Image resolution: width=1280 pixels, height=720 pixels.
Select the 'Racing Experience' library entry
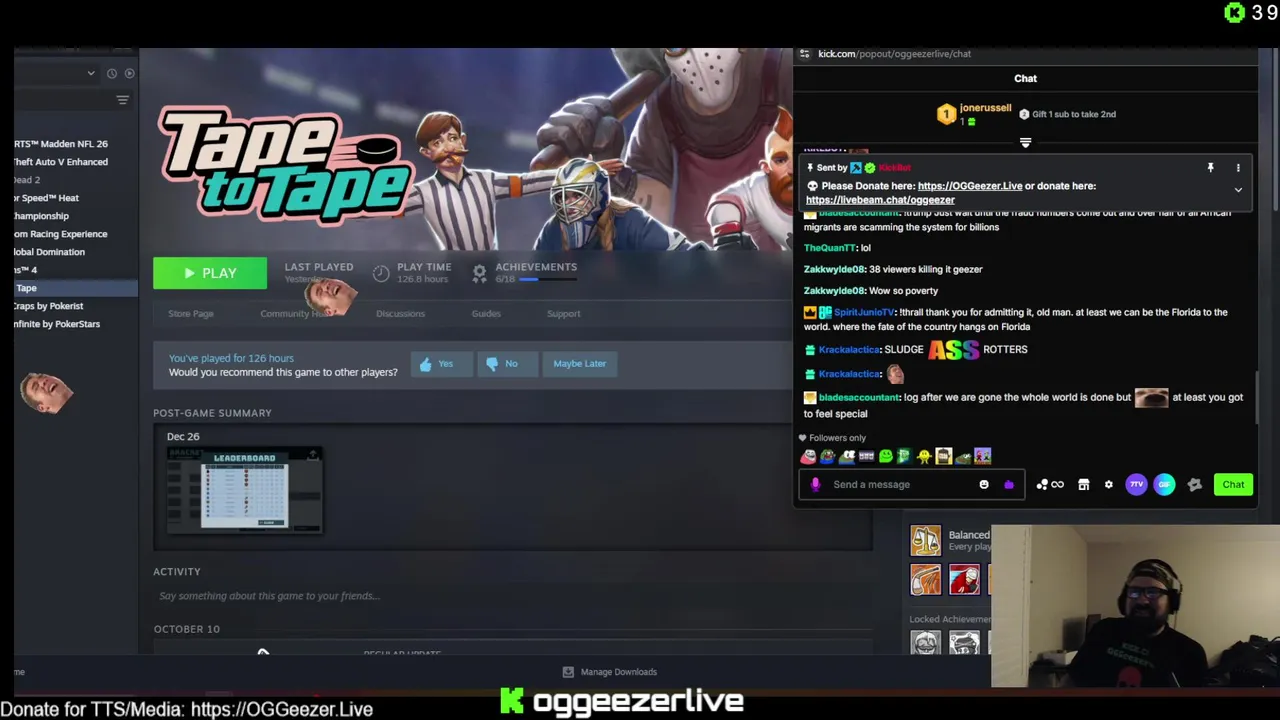coord(61,234)
